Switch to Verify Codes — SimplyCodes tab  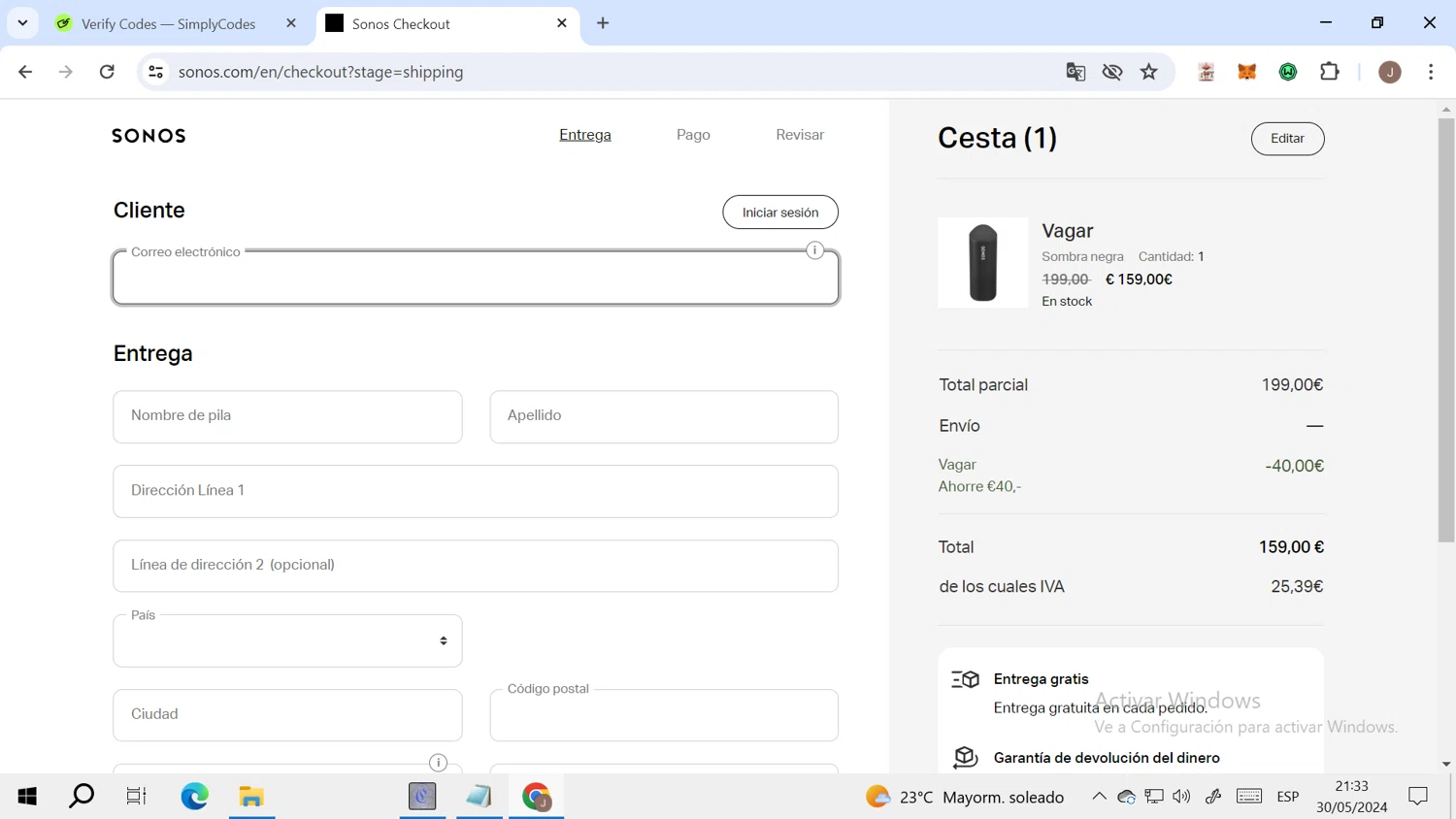pyautogui.click(x=167, y=24)
